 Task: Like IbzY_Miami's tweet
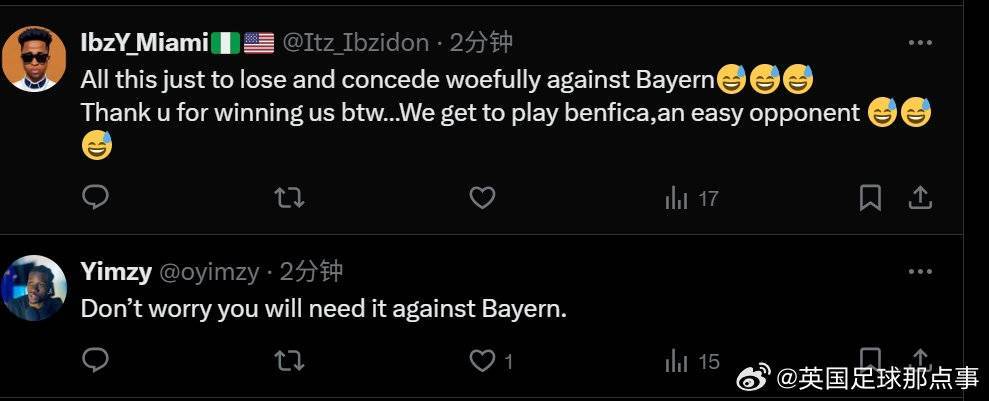click(482, 198)
